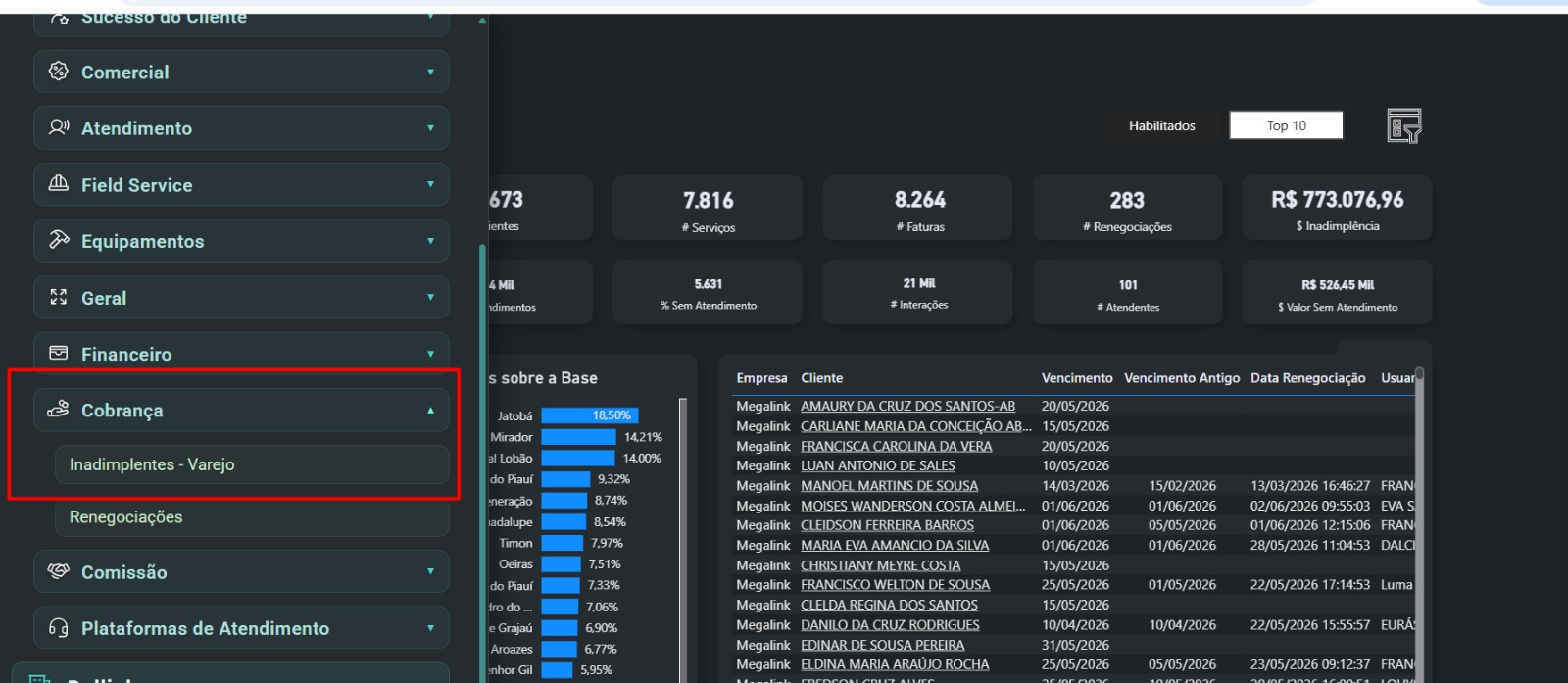Expand the Plataformas de Atendimento arrow

[x=430, y=628]
